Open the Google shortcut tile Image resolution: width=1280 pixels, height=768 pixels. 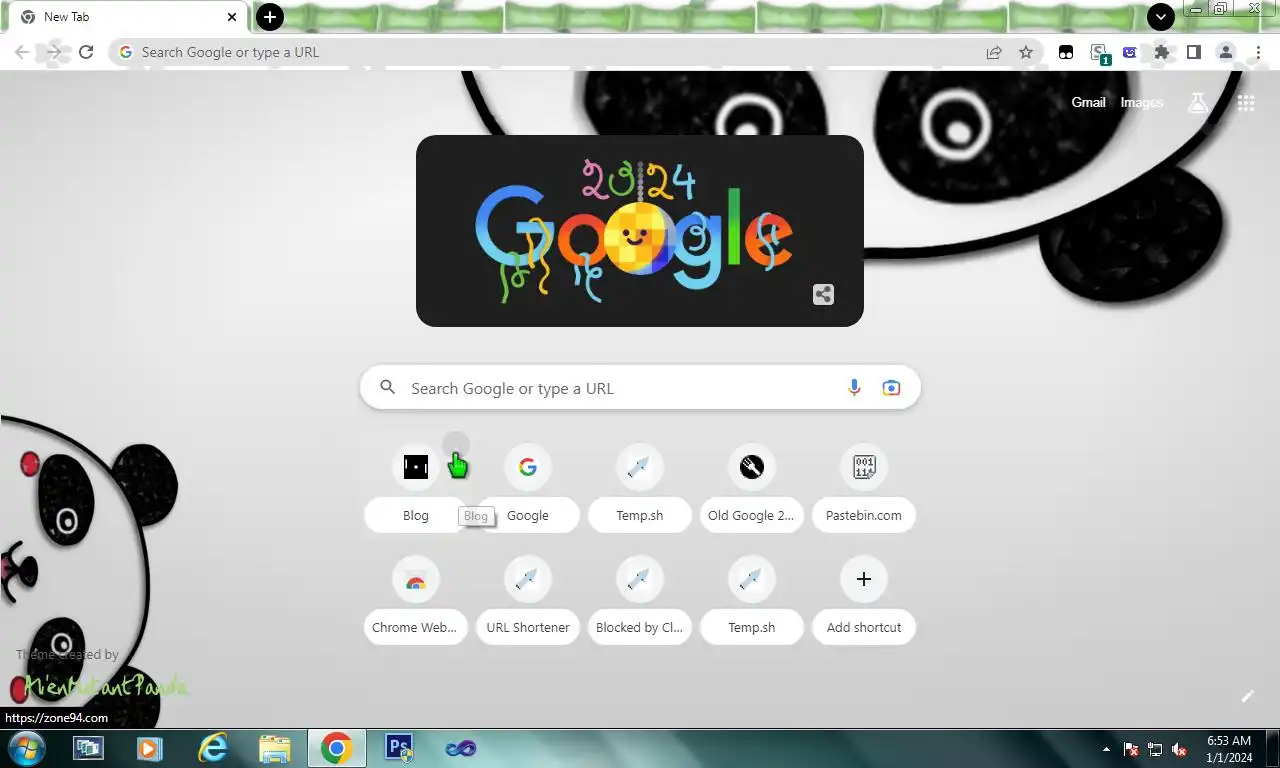(x=528, y=489)
